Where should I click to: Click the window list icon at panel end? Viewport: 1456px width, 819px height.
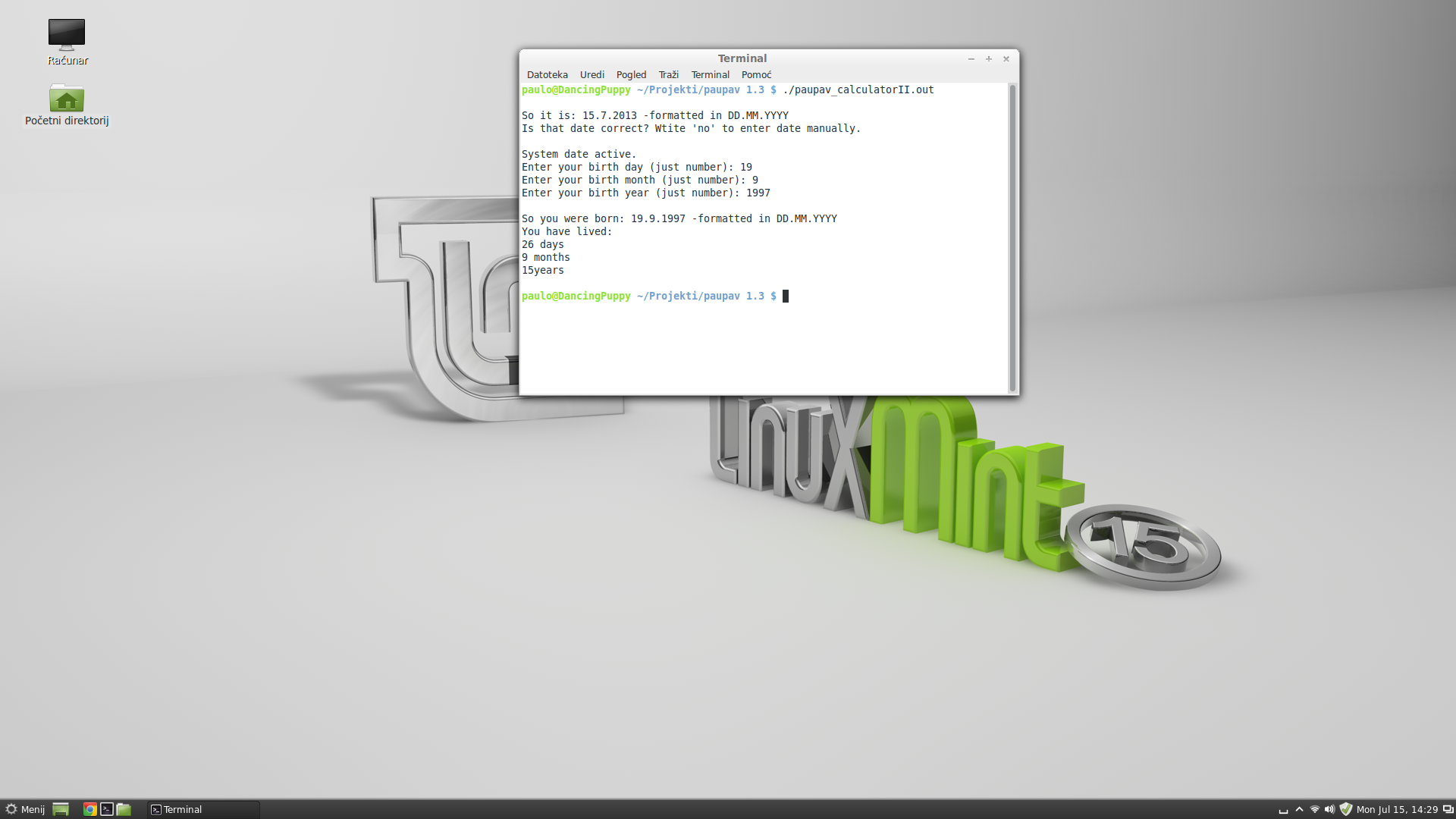[1448, 810]
